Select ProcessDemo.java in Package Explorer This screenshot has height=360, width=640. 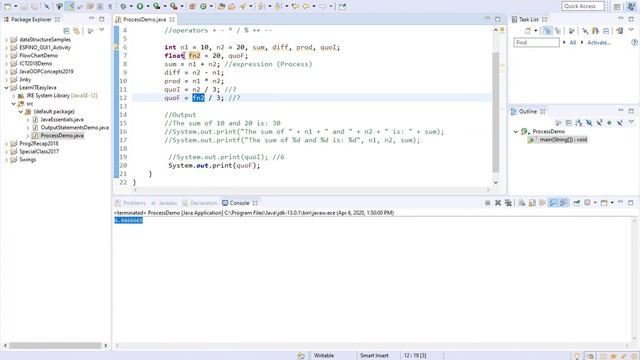(62, 136)
